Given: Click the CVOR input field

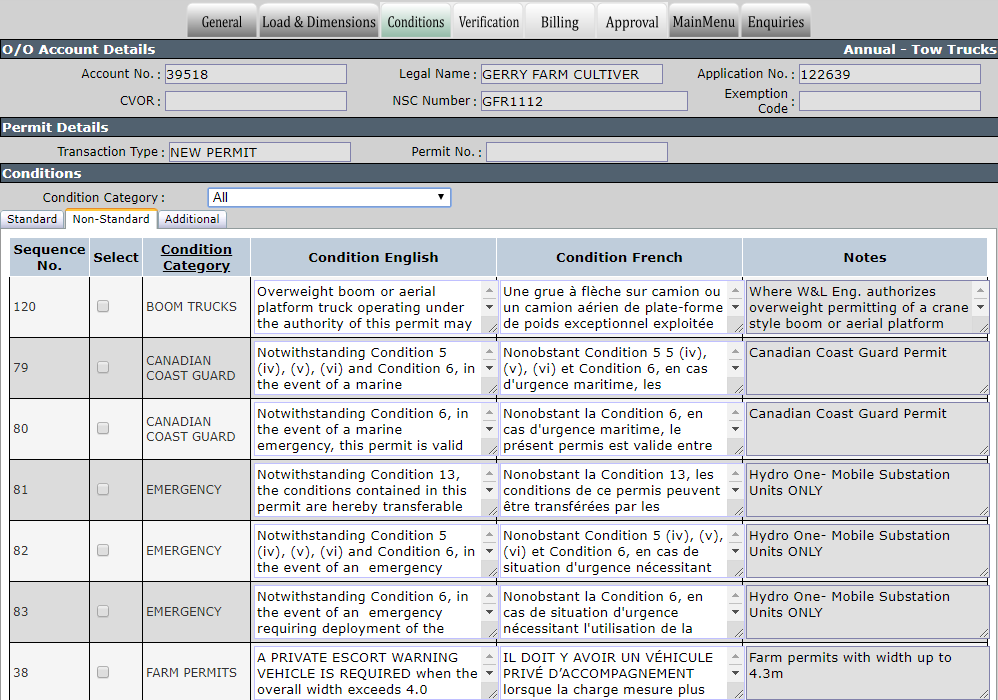Looking at the screenshot, I should [x=256, y=101].
